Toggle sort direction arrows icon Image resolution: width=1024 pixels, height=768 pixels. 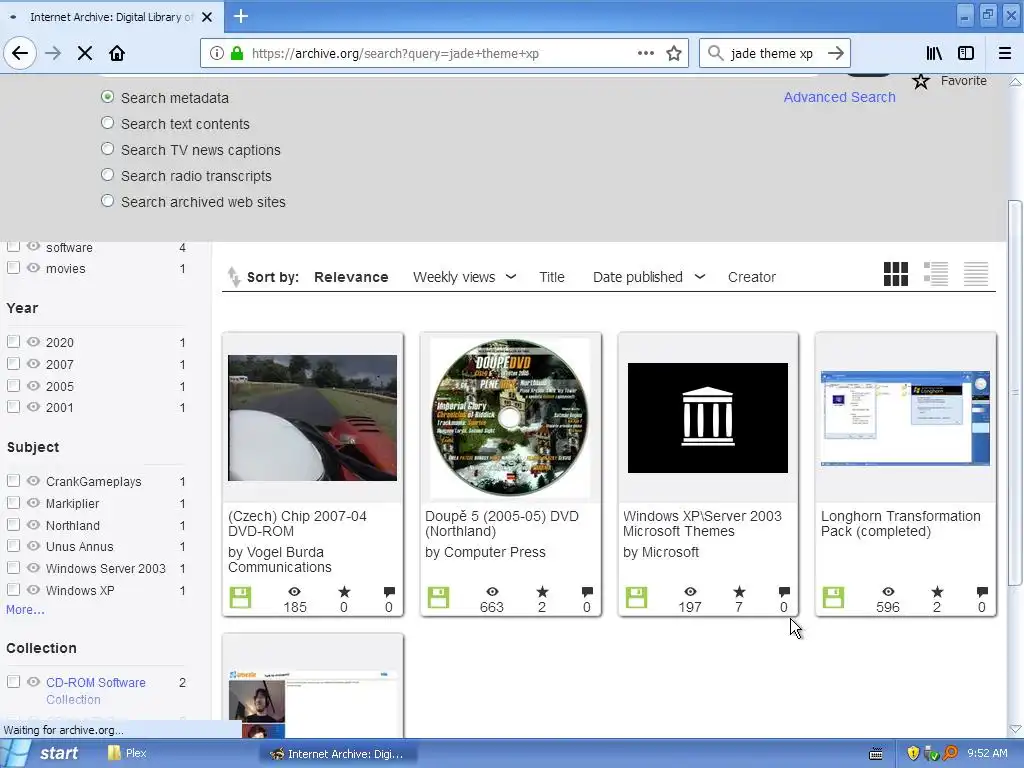click(x=233, y=277)
